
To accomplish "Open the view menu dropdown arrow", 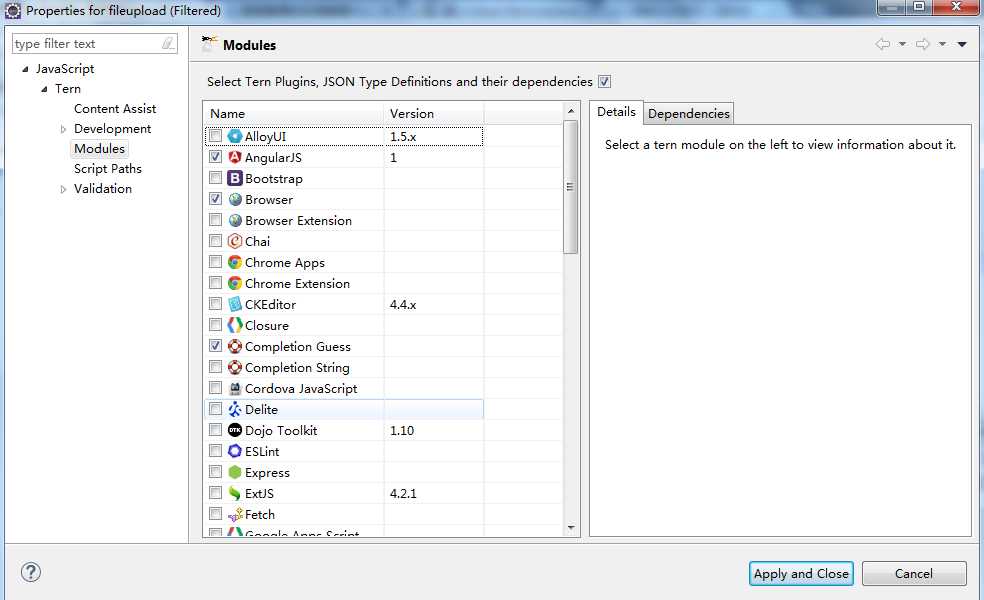I will (962, 44).
